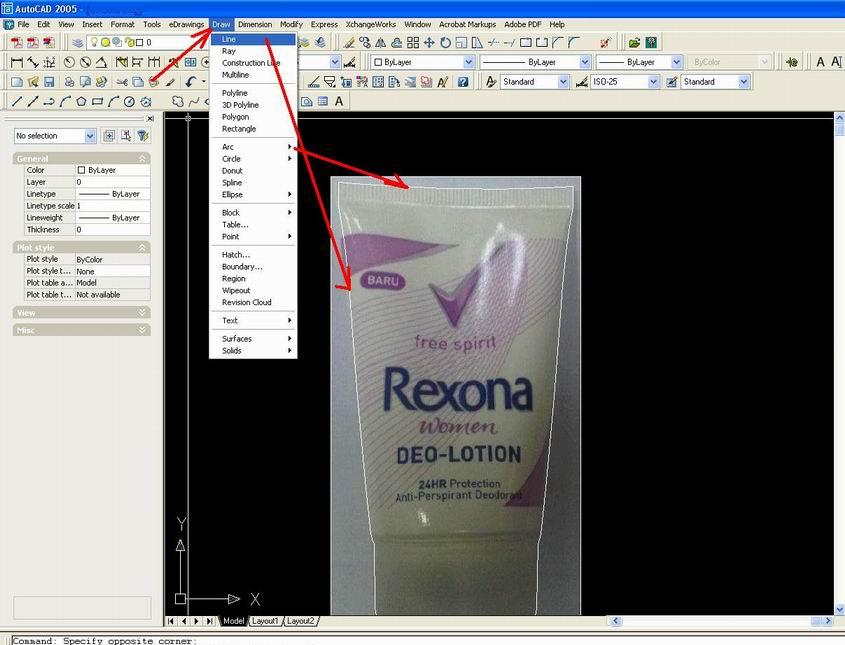
Task: Click the Undo arrow icon
Action: 190,82
